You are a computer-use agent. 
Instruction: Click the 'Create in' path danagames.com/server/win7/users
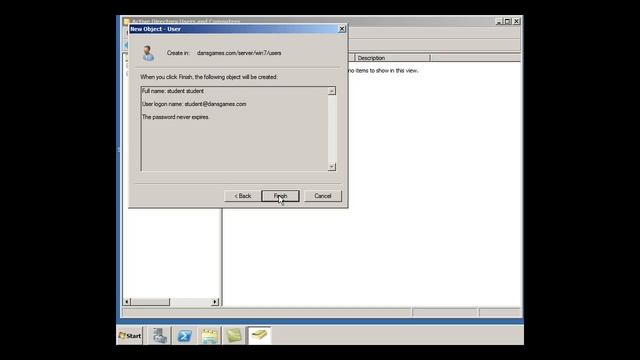[239, 53]
